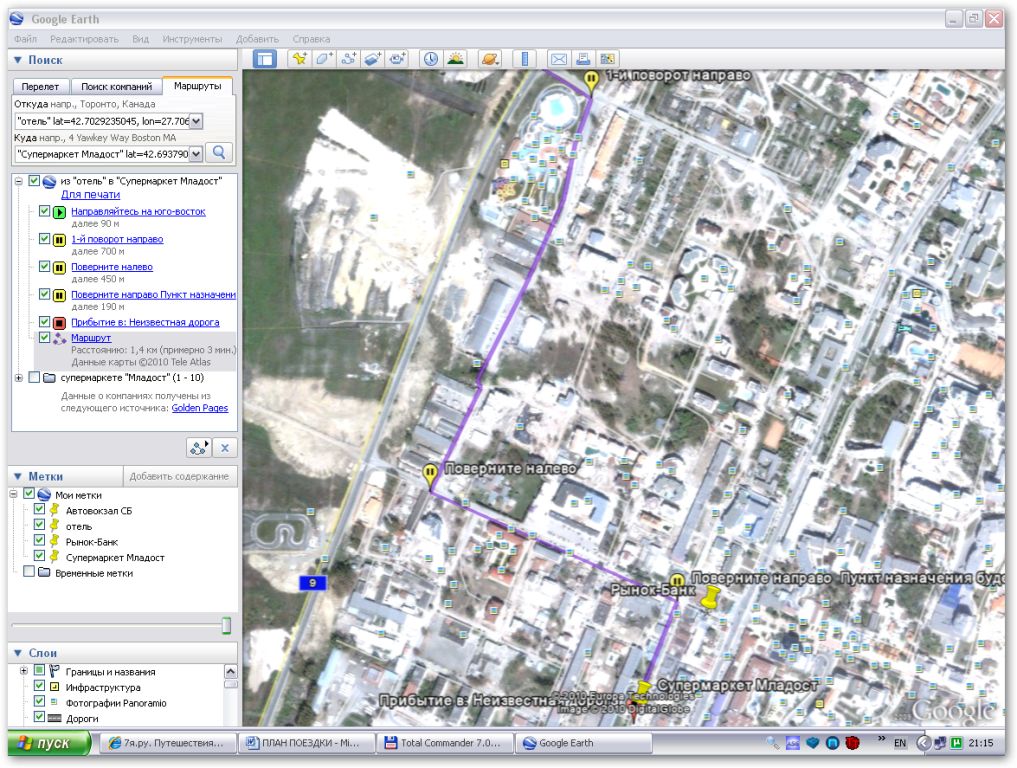The width and height of the screenshot is (1017, 768).
Task: Click the 'Прибытие в: Неизвестная дорога' link
Action: 145,322
